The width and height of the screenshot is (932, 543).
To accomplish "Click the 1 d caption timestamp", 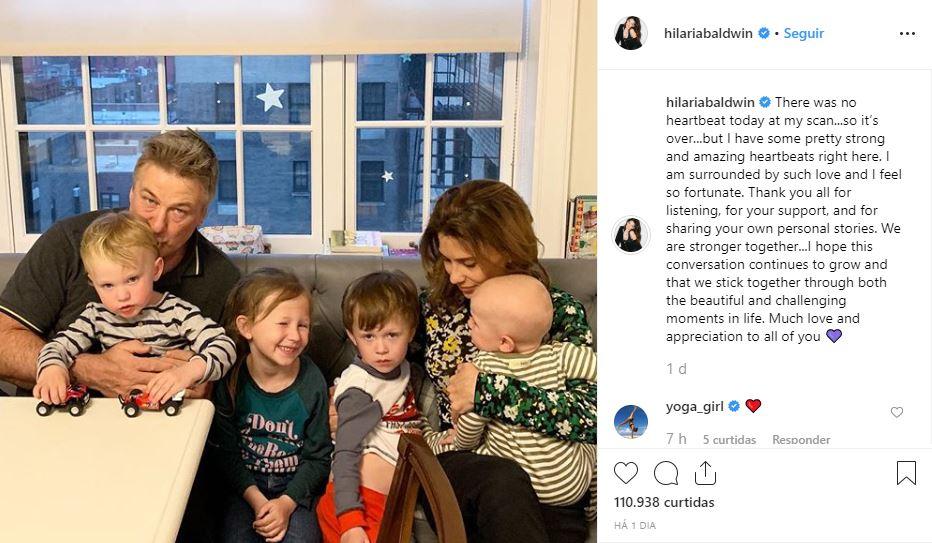I will [x=676, y=369].
